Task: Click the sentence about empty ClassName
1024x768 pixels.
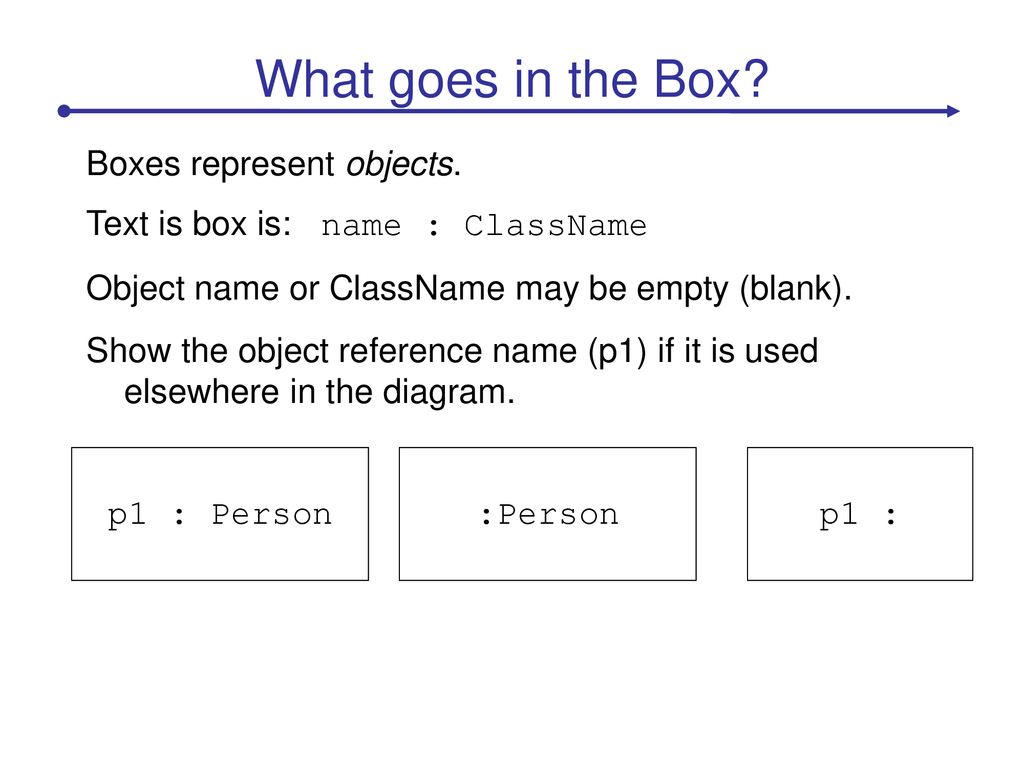Action: point(469,289)
